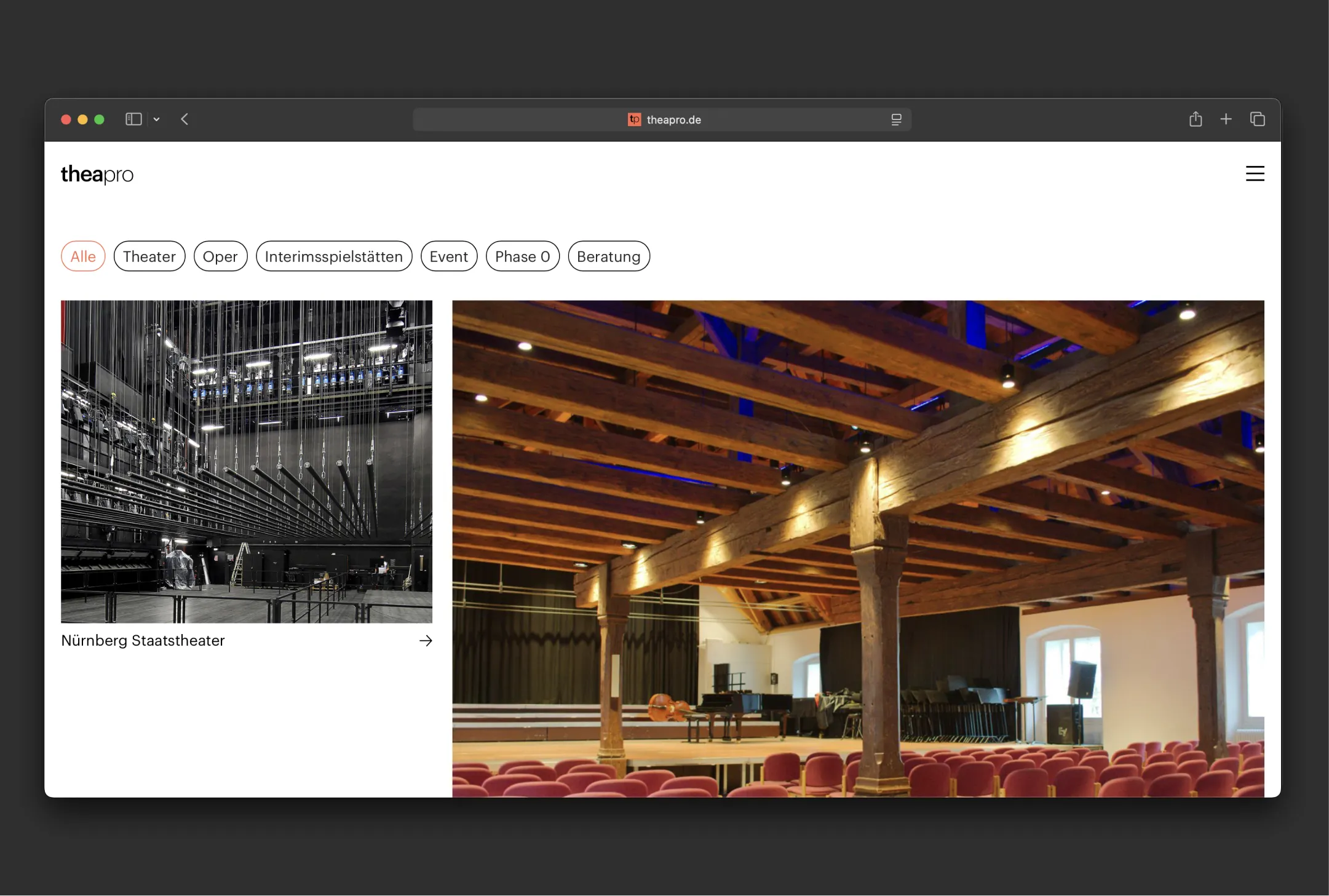This screenshot has height=896, width=1329.
Task: Open the Interimsspielstätten category
Action: click(333, 256)
